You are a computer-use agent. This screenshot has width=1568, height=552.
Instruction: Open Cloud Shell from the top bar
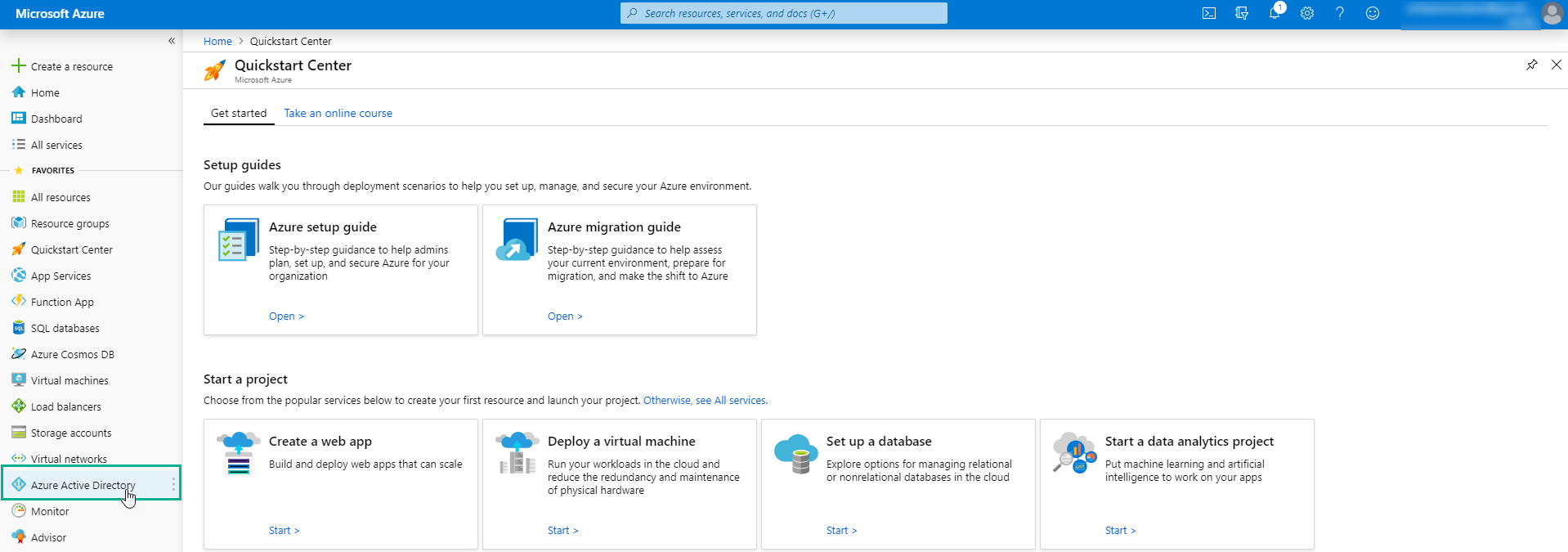click(x=1209, y=13)
